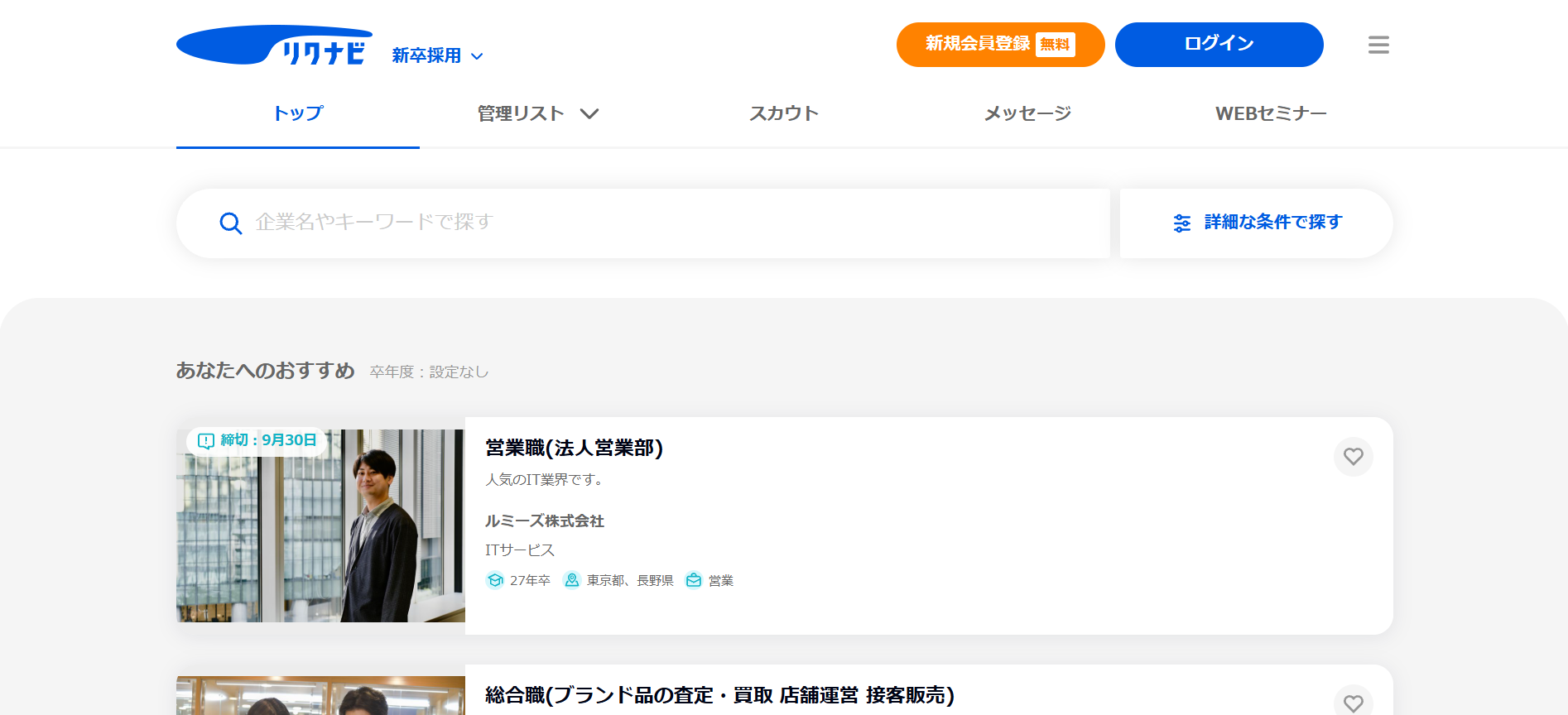Click the 東京都、長野県 location text
The image size is (1568, 715).
[630, 581]
